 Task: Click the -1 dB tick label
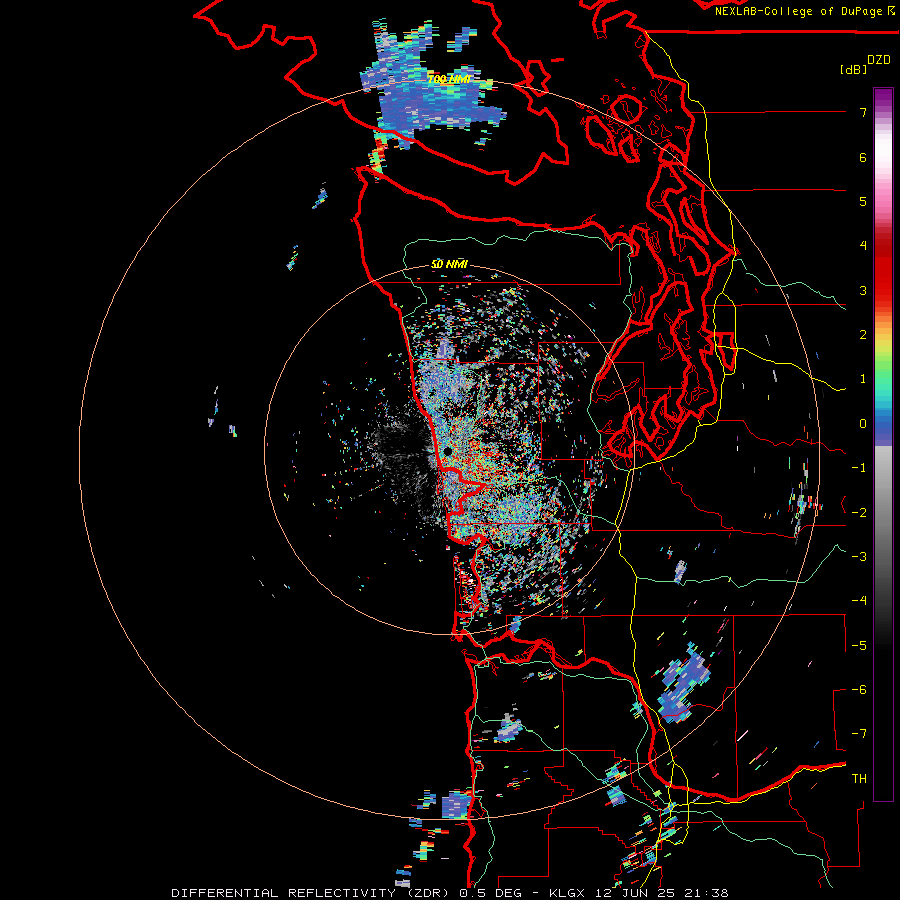point(859,468)
